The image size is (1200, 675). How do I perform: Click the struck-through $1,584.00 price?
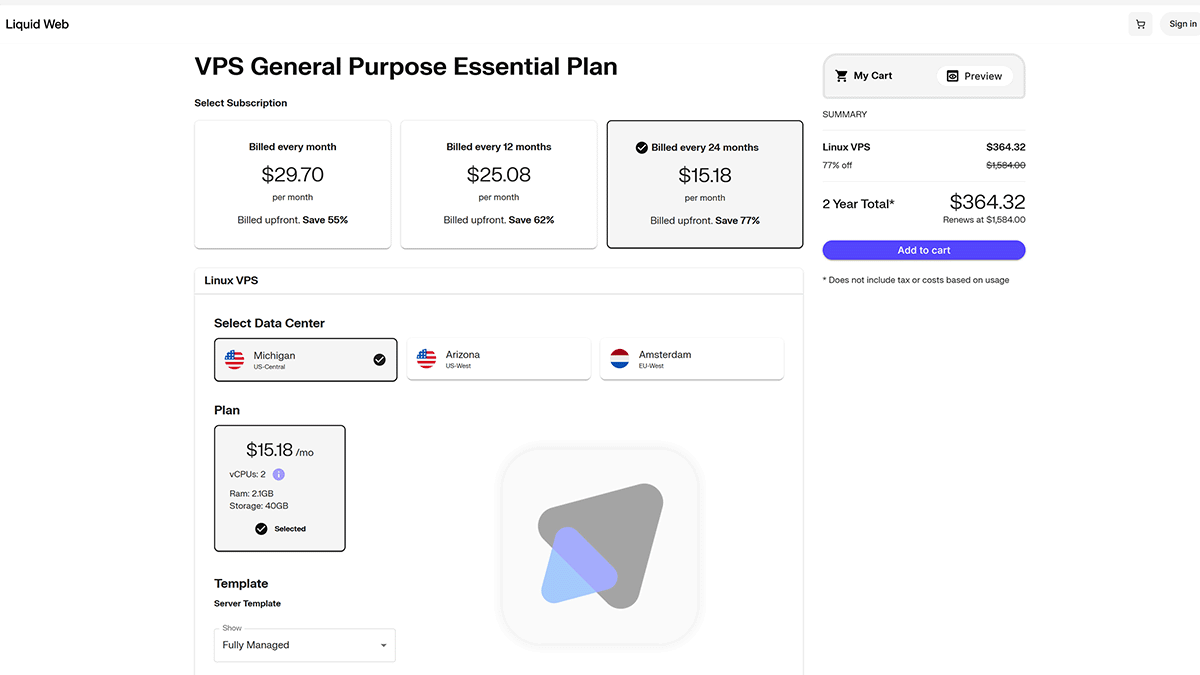[x=1006, y=165]
